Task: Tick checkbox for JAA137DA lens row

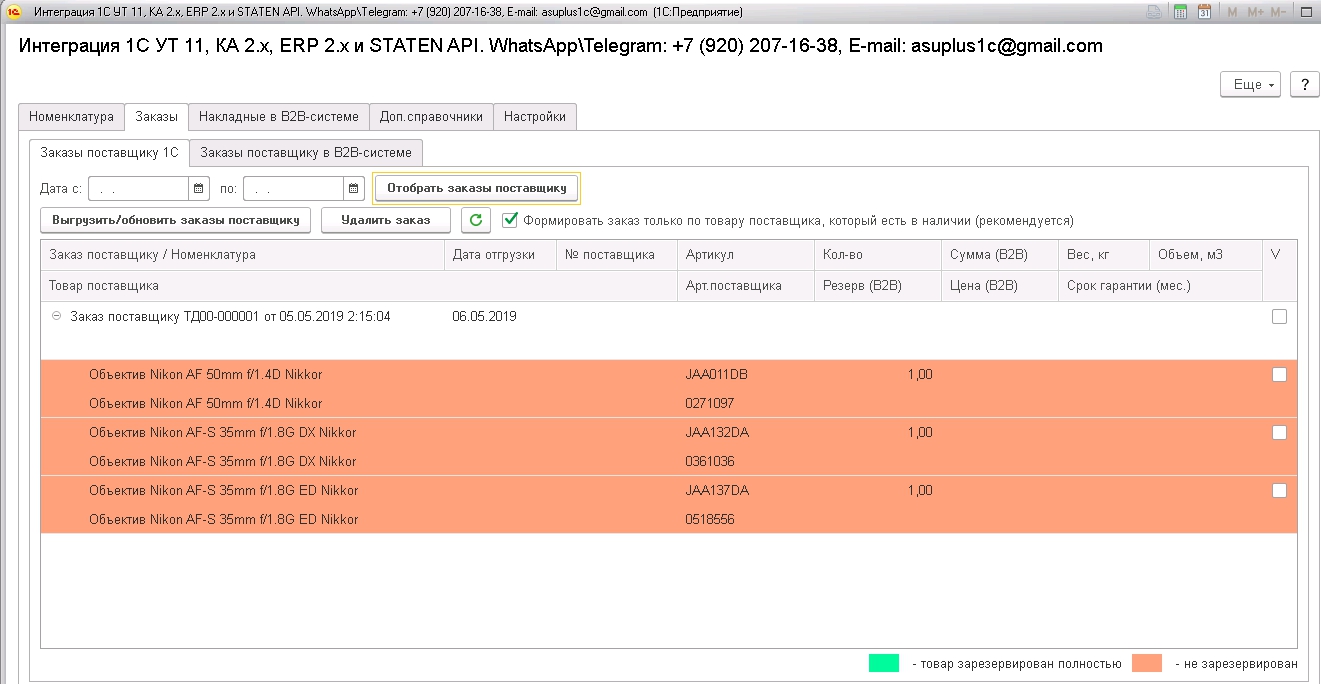Action: click(x=1279, y=491)
